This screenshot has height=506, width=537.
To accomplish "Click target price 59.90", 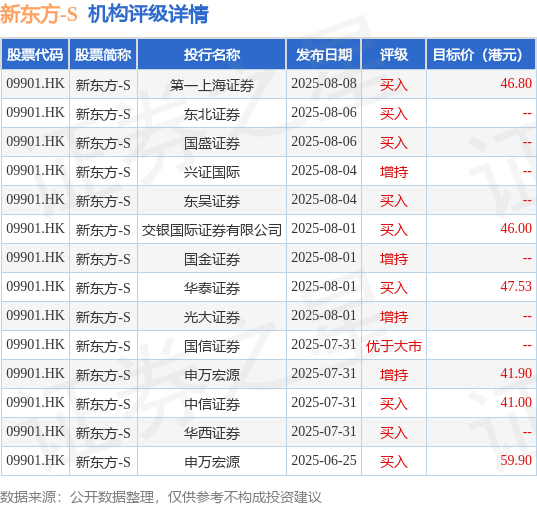I will (516, 460).
